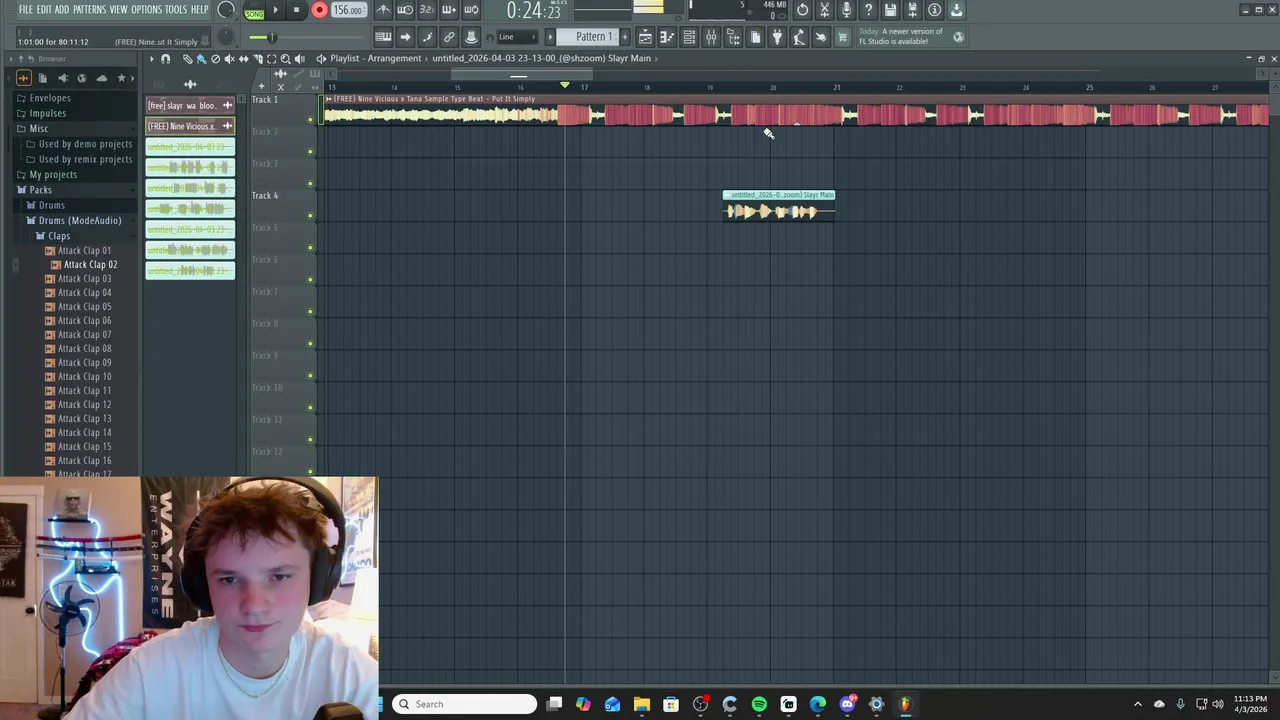Select the Attack Clap 10 sample
The height and width of the screenshot is (720, 1280).
84,377
